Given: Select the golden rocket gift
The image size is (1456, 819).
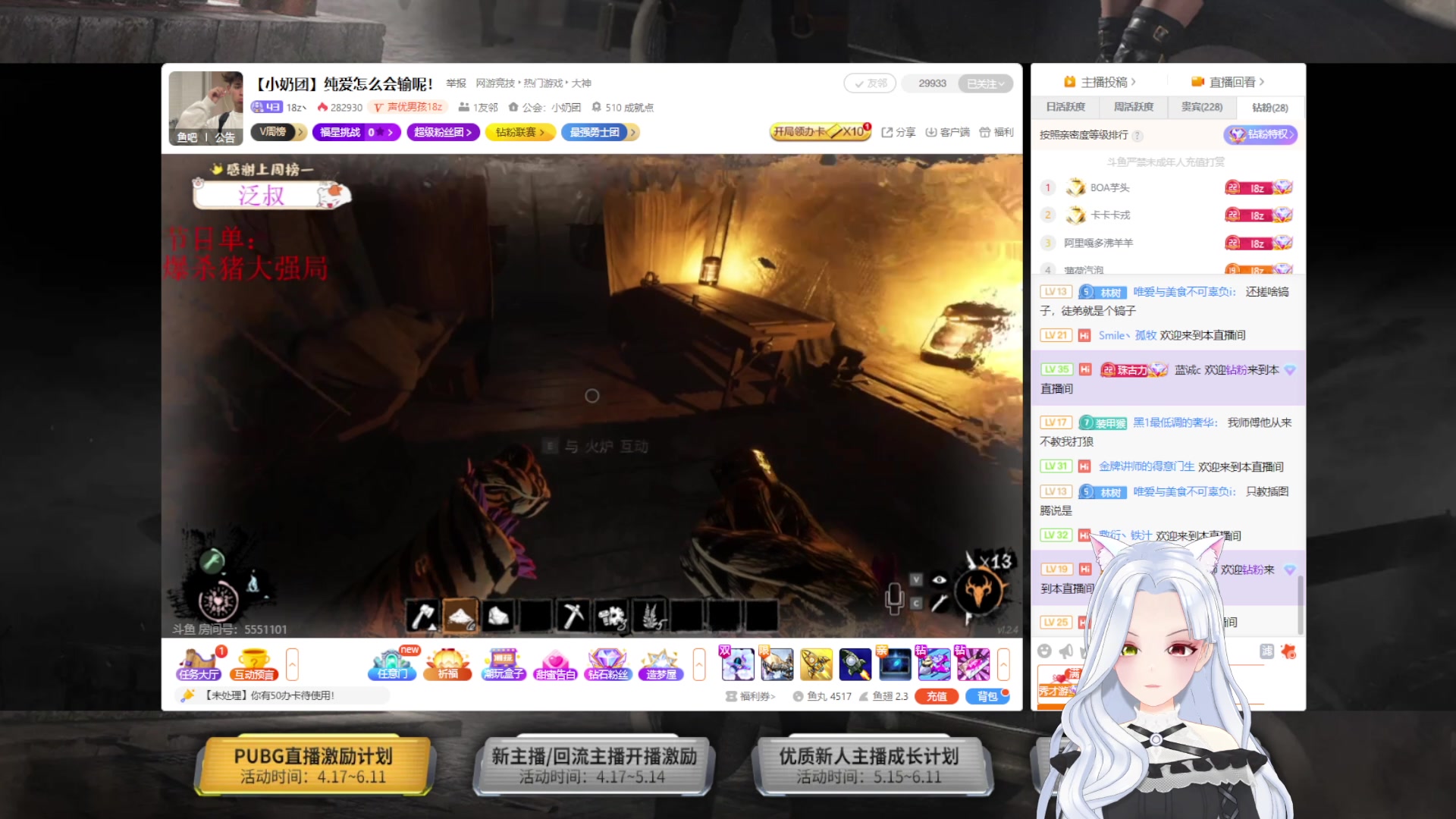Looking at the screenshot, I should (x=816, y=664).
